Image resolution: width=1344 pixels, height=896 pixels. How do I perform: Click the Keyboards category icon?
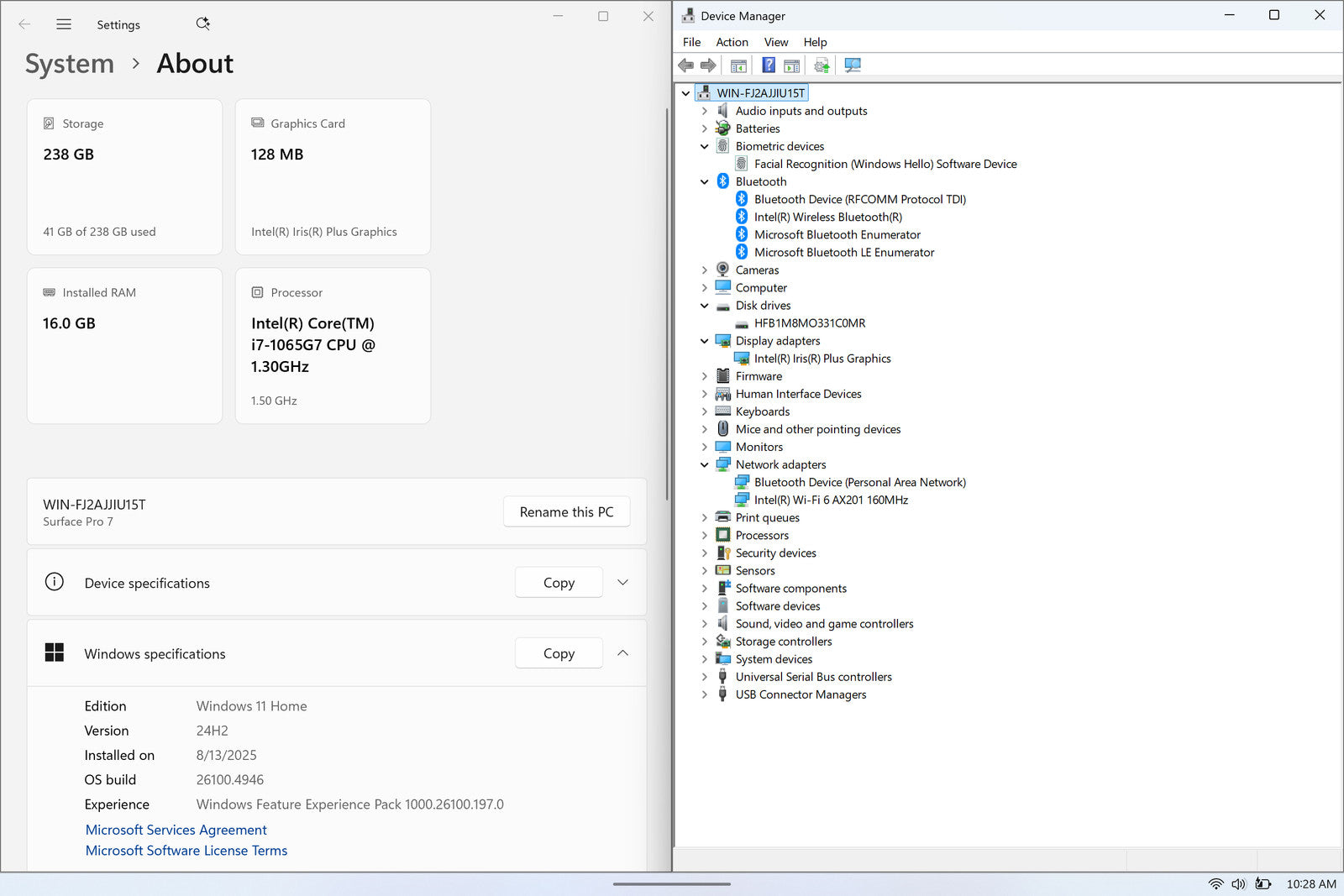click(x=722, y=411)
